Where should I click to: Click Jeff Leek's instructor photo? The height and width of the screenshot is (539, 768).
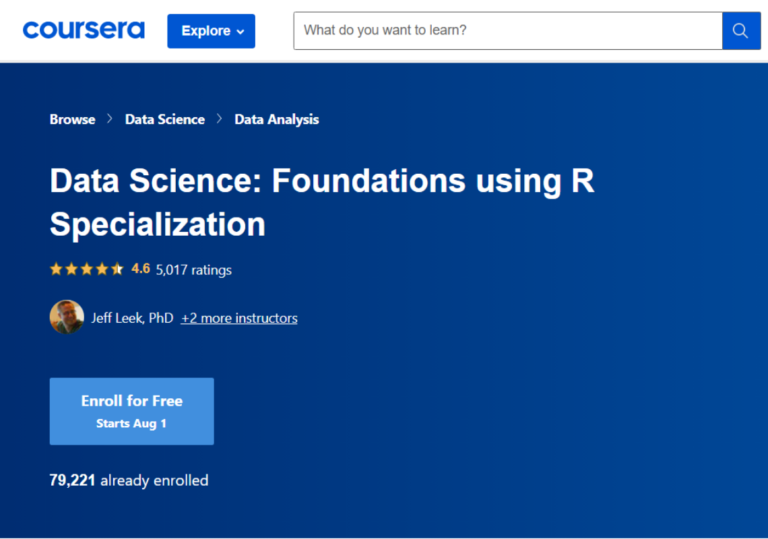tap(67, 317)
